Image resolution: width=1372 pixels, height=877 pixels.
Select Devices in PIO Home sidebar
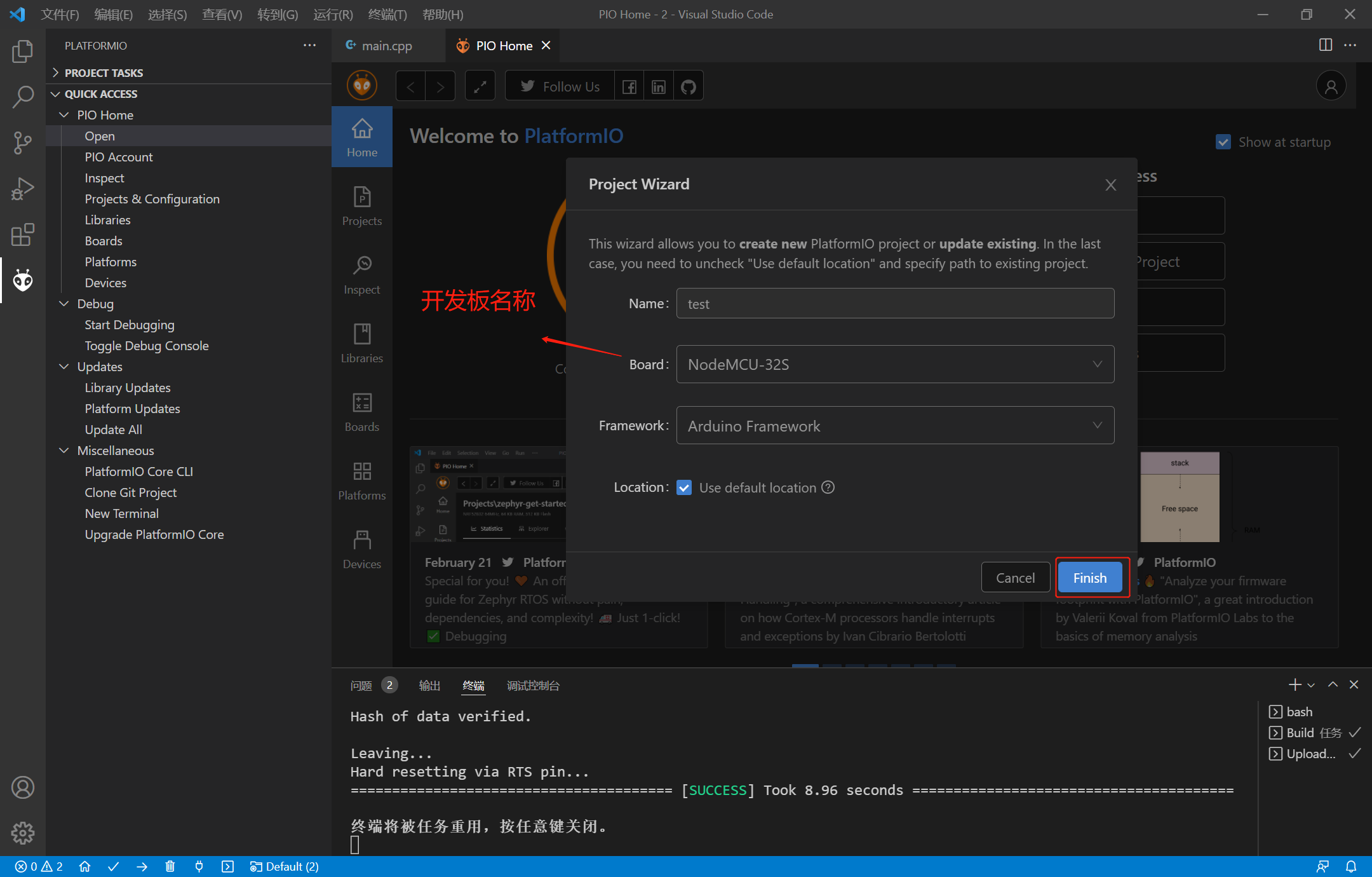point(362,549)
